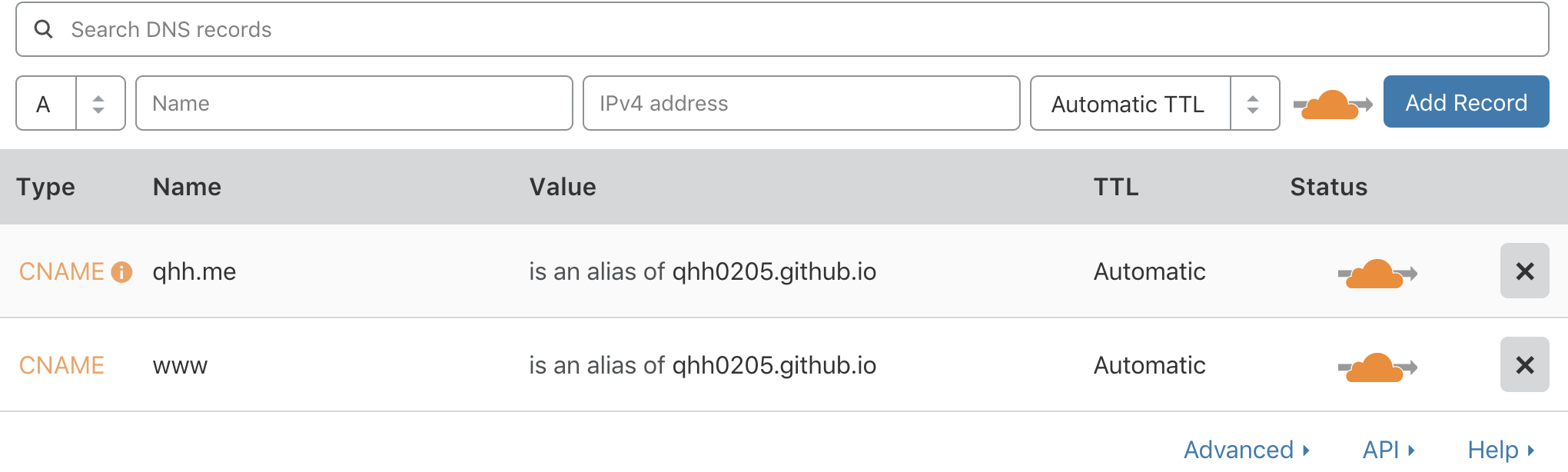Open the Help section
Screen dimensions: 1568x472
1500,450
